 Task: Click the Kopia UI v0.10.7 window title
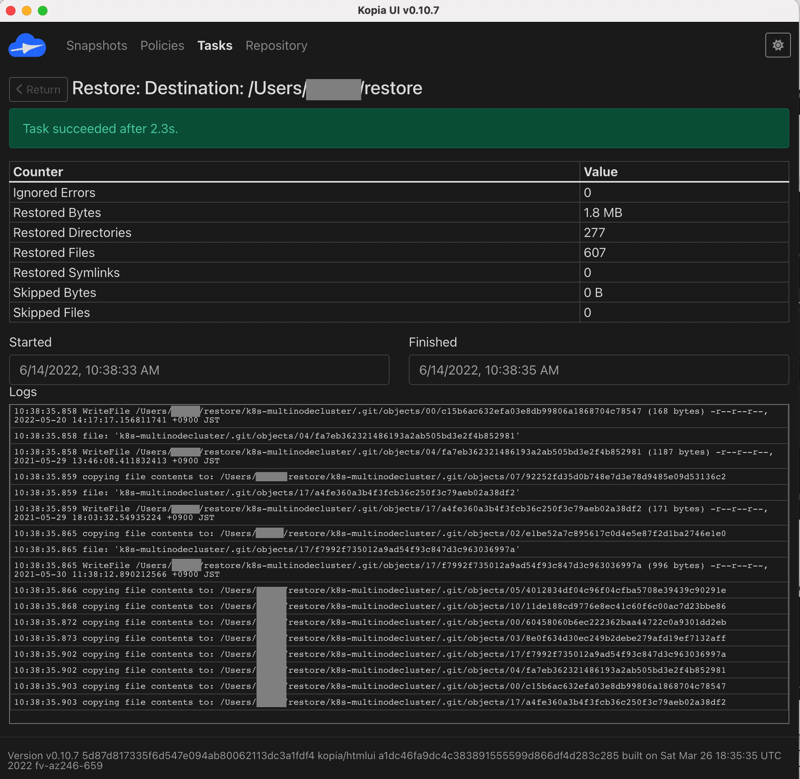pos(398,10)
